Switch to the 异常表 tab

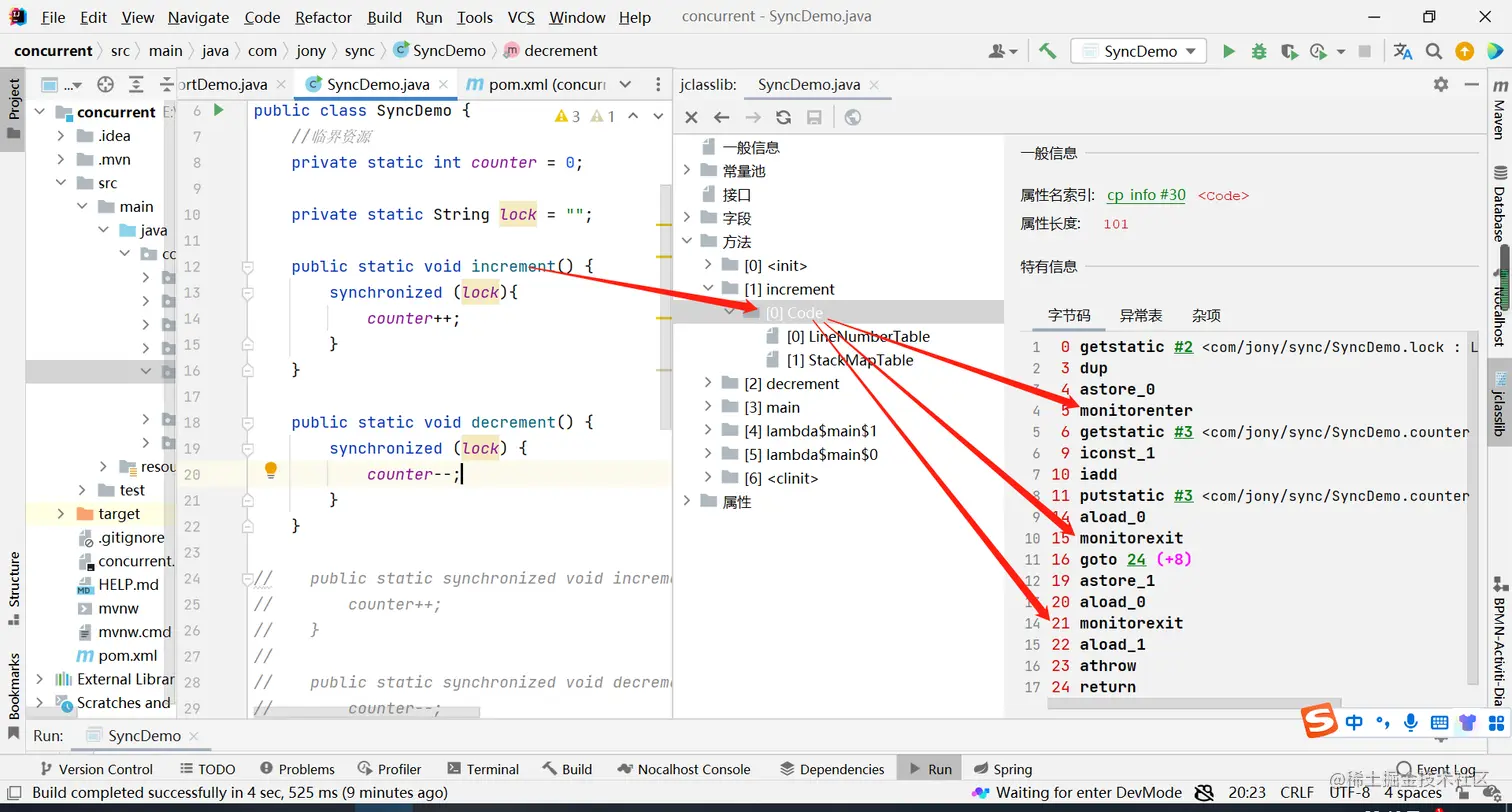(1140, 315)
